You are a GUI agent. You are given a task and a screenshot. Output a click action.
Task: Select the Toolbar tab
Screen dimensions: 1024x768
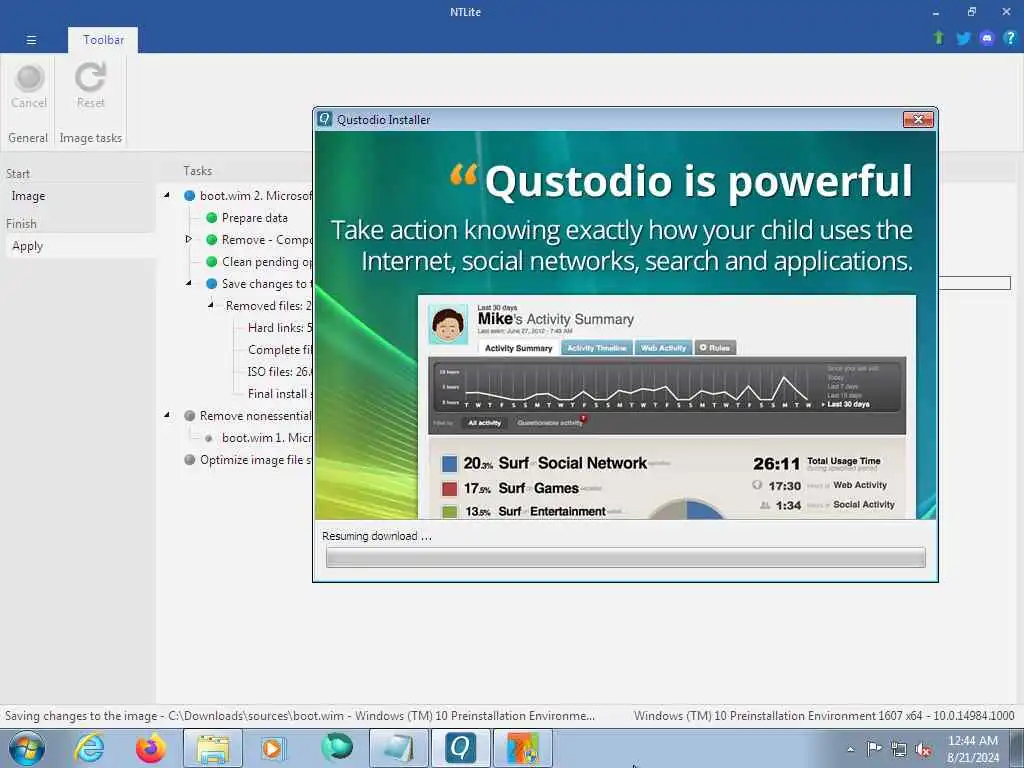click(103, 40)
